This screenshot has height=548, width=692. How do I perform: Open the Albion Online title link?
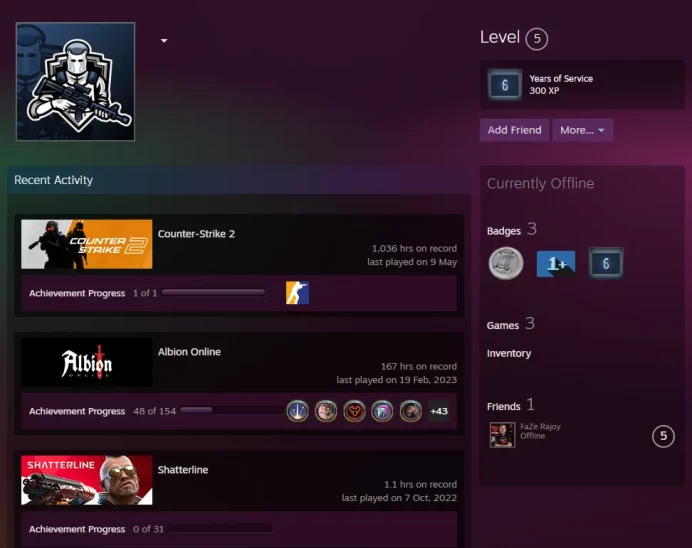pos(189,352)
